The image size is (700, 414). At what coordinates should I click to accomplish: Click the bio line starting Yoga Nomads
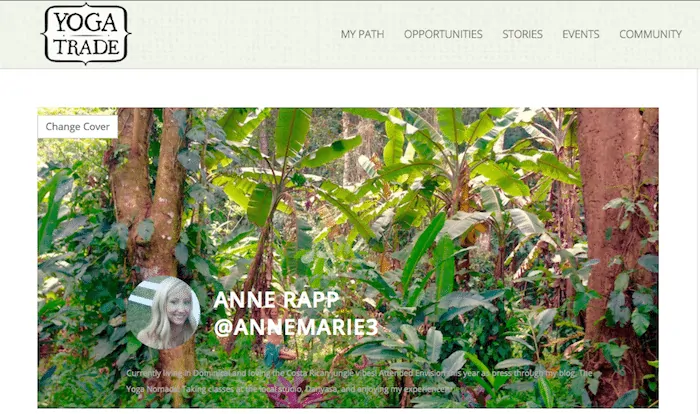pyautogui.click(x=287, y=389)
